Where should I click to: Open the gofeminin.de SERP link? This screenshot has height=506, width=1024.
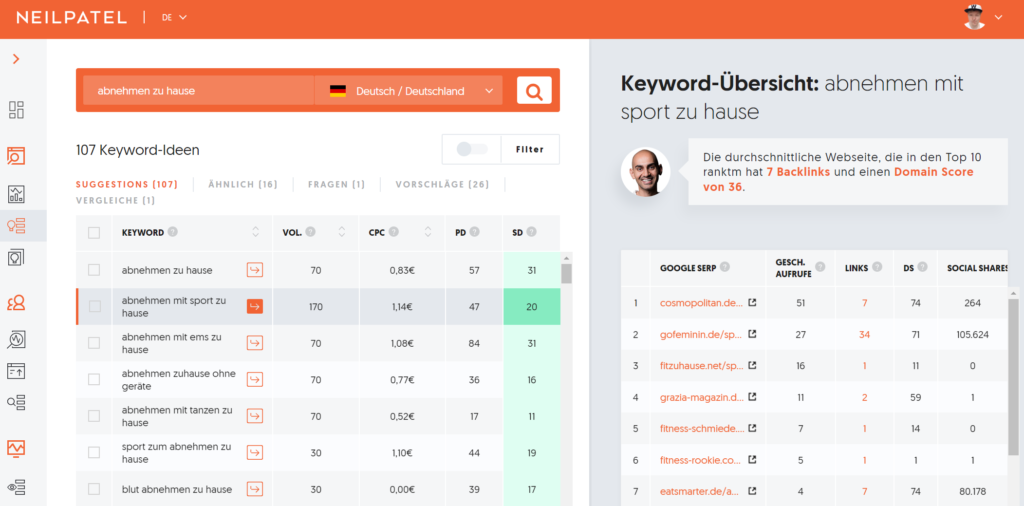701,334
